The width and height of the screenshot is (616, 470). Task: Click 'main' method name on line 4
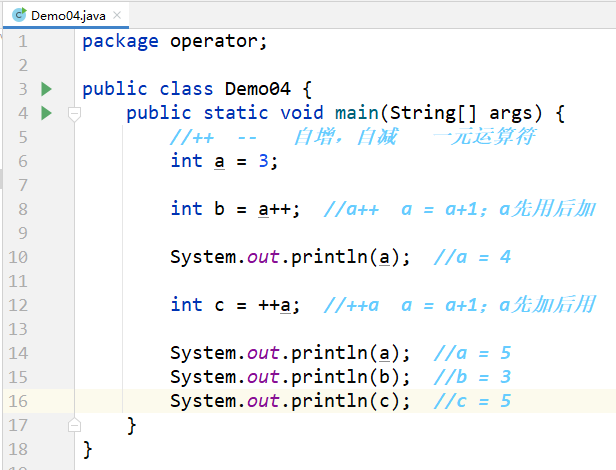356,113
